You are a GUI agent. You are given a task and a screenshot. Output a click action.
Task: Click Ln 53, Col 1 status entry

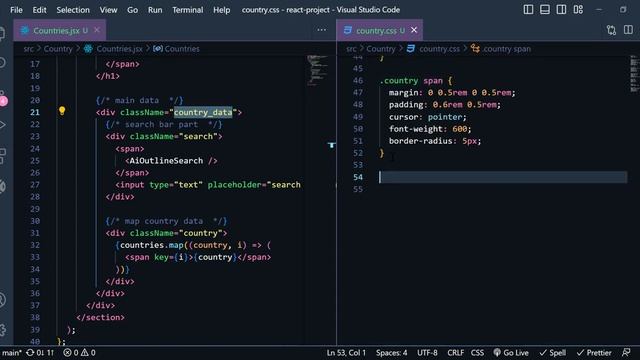[346, 353]
